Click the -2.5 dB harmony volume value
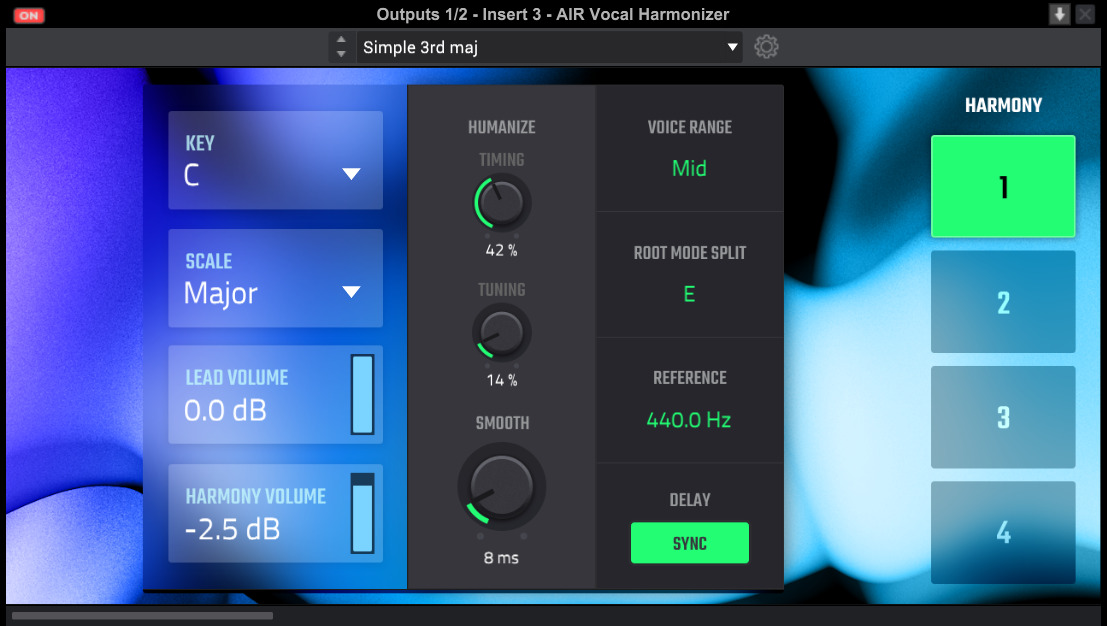1107x626 pixels. pyautogui.click(x=232, y=529)
